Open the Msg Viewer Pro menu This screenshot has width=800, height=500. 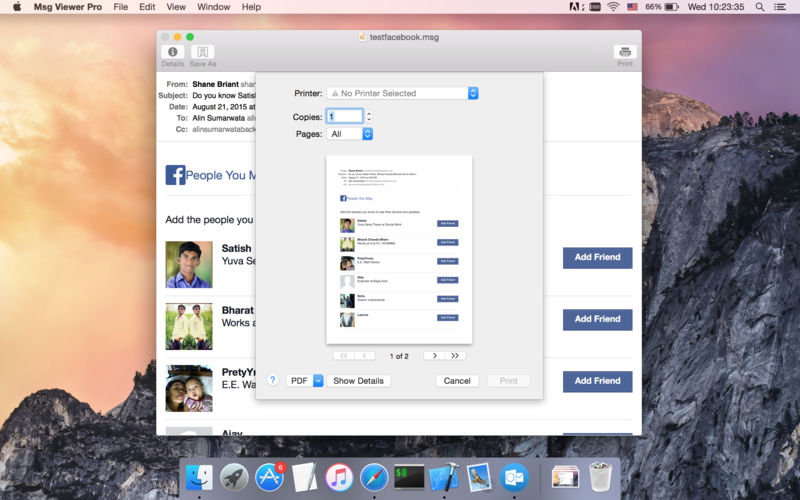[x=68, y=7]
